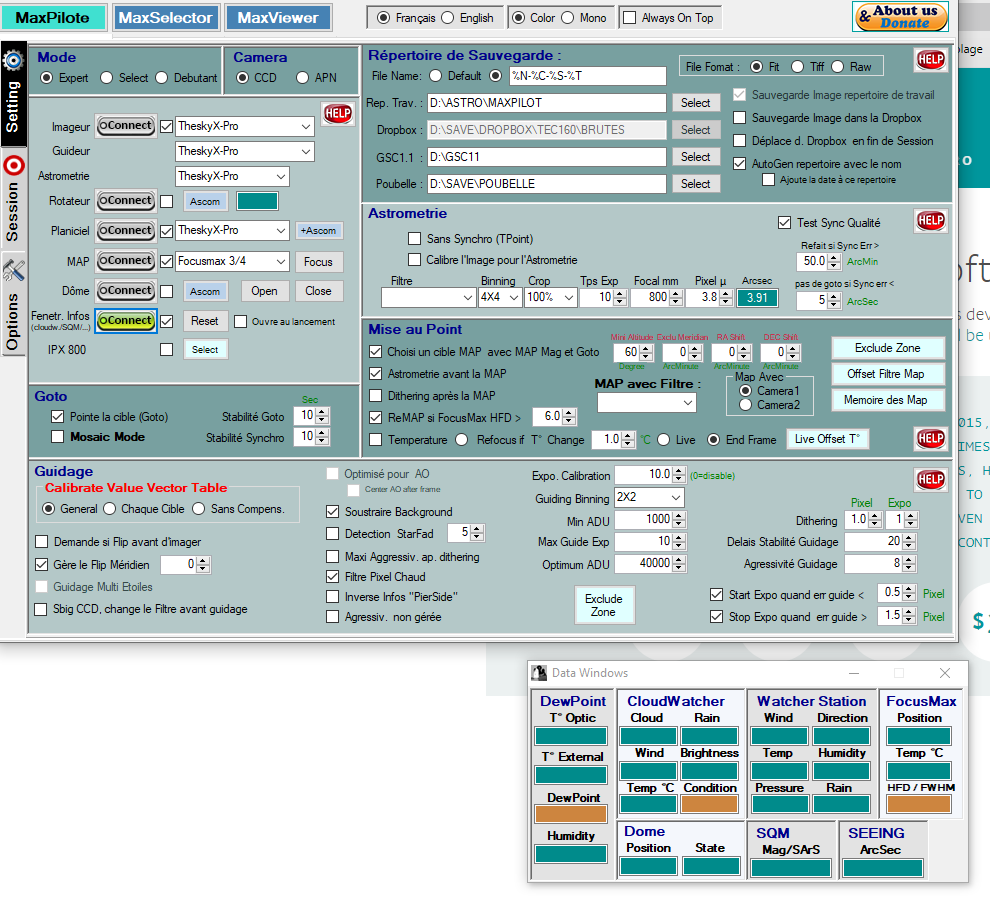Click the green Fenetr. Infos Connect button
The image size is (990, 901).
point(126,321)
